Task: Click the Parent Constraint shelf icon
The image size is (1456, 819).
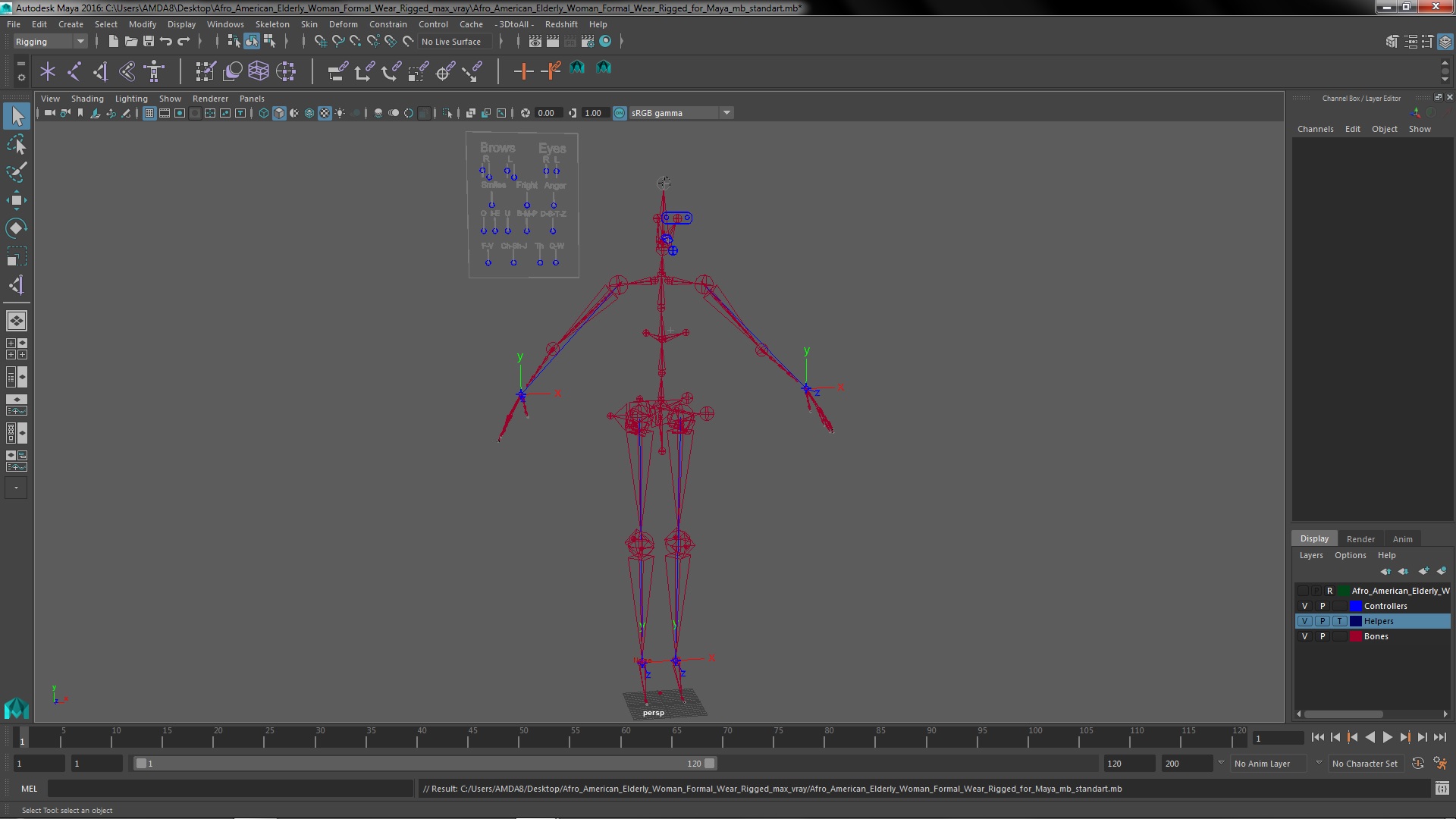Action: (337, 71)
